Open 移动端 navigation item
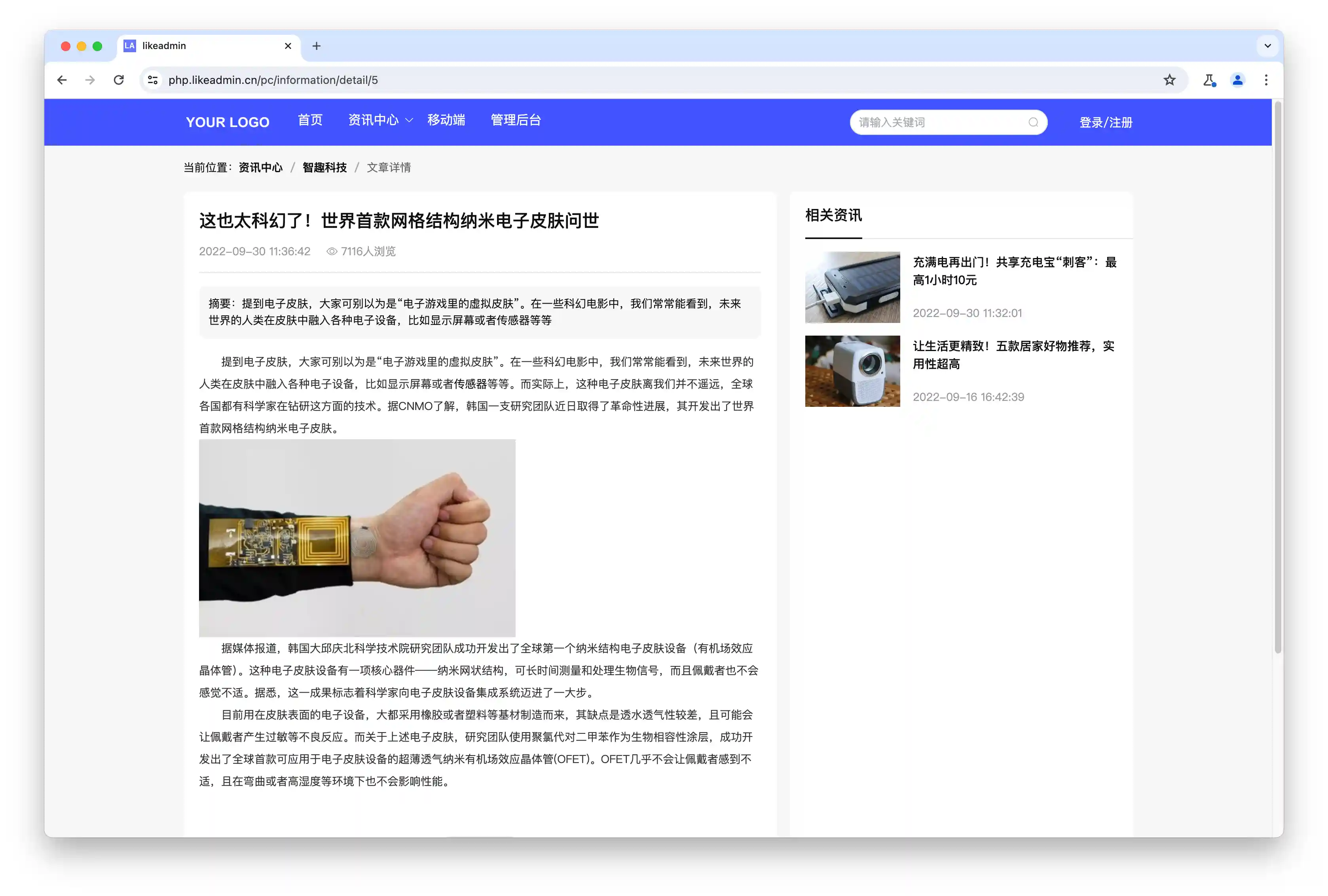 click(446, 121)
